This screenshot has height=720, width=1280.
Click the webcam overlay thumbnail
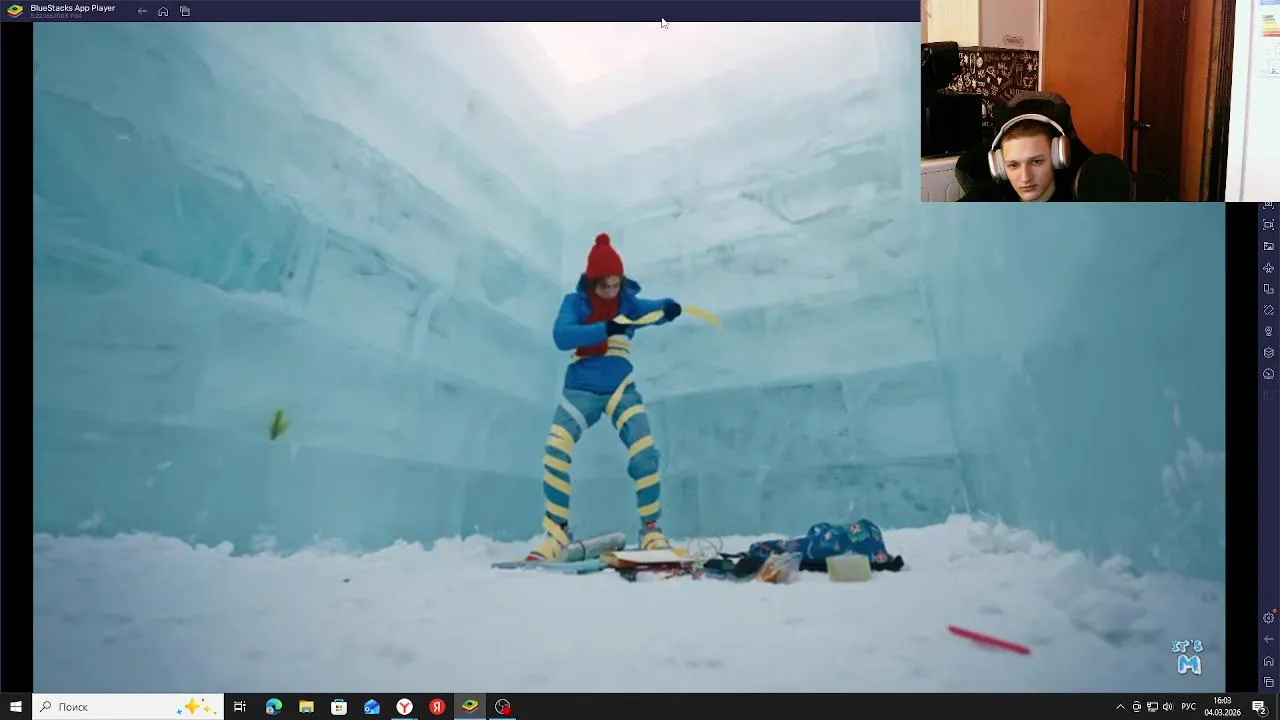[x=1100, y=101]
